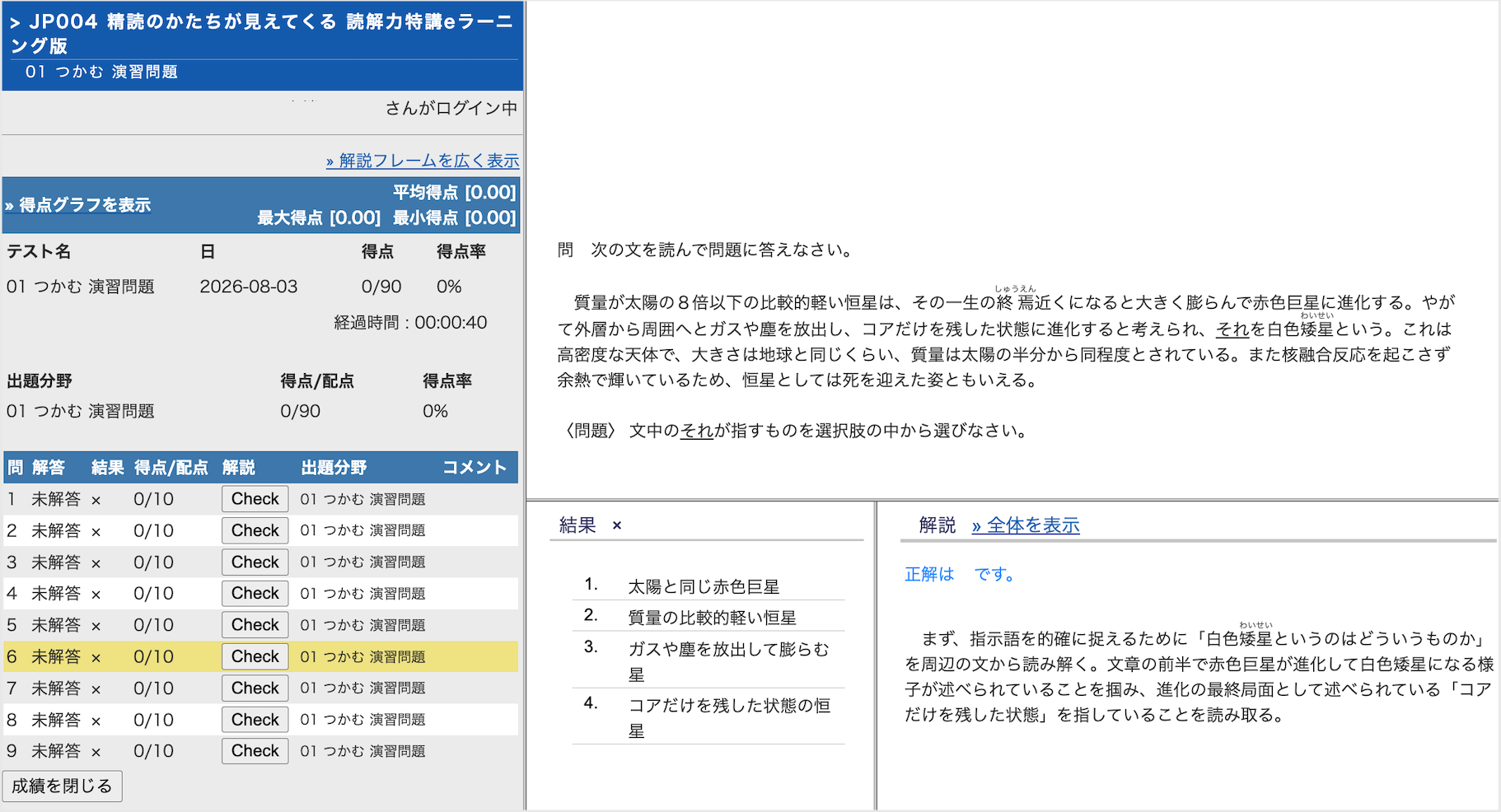The height and width of the screenshot is (812, 1501).
Task: Click the 最小得点 [0.00] value
Action: [x=454, y=218]
